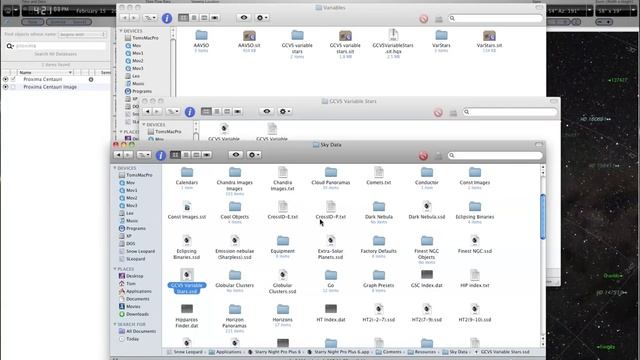Switch Sky Data window to list view
Screen dimensions: 640x360
pos(186,155)
